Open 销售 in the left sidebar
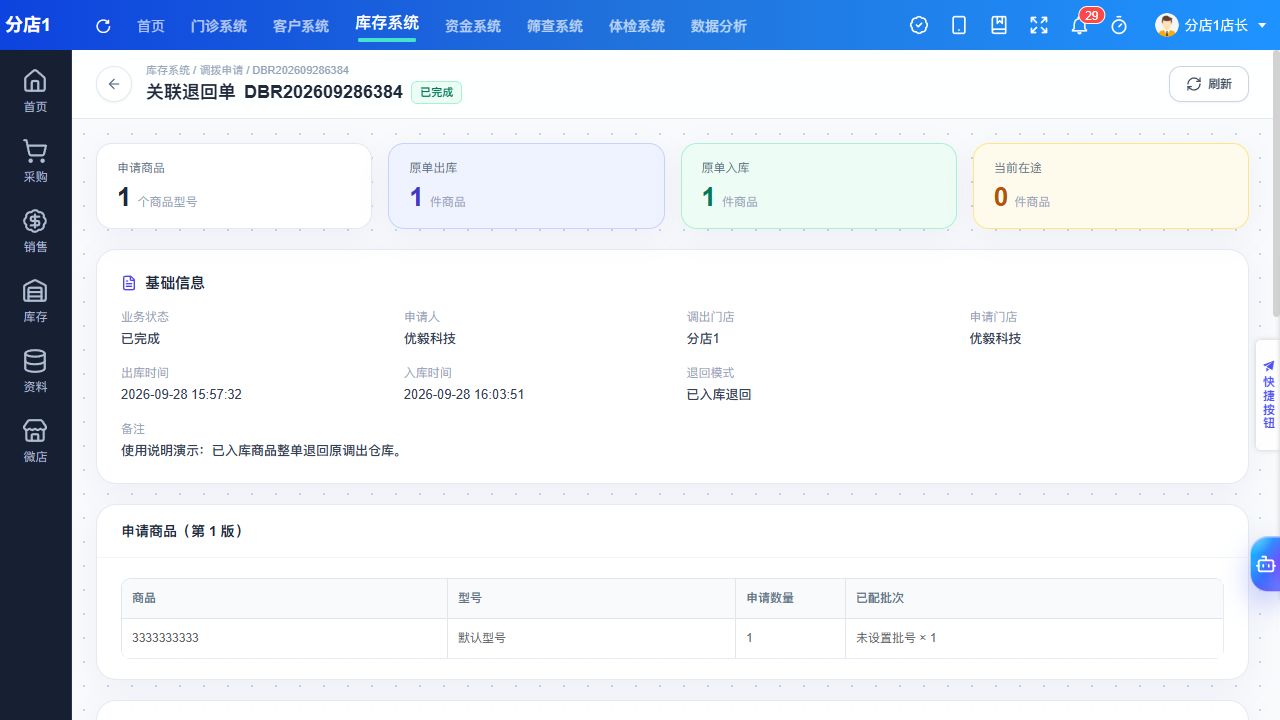This screenshot has height=720, width=1280. [35, 231]
